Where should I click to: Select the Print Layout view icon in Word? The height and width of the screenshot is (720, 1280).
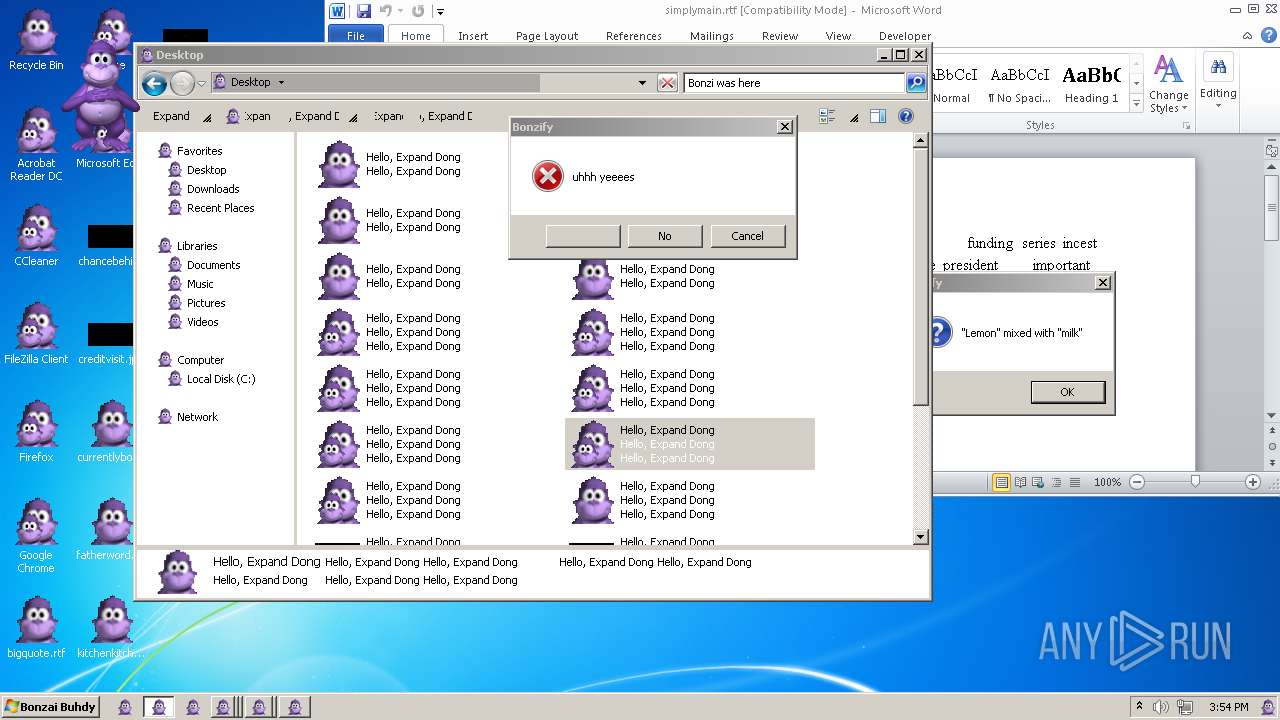[x=1001, y=482]
